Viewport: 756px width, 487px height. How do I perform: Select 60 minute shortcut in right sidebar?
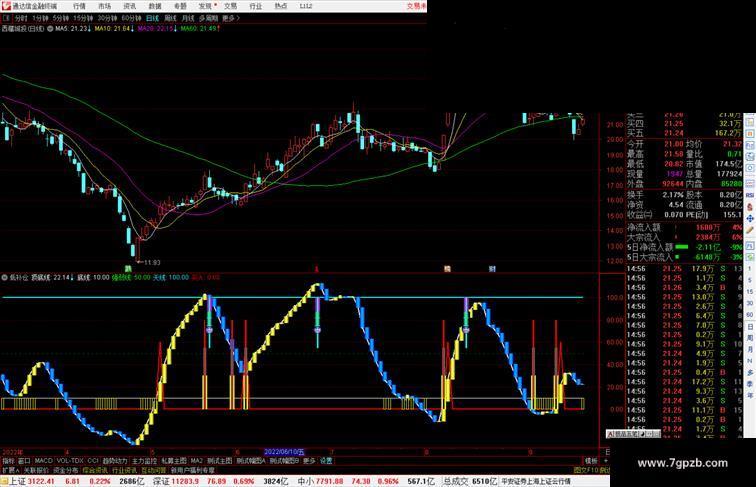click(750, 315)
